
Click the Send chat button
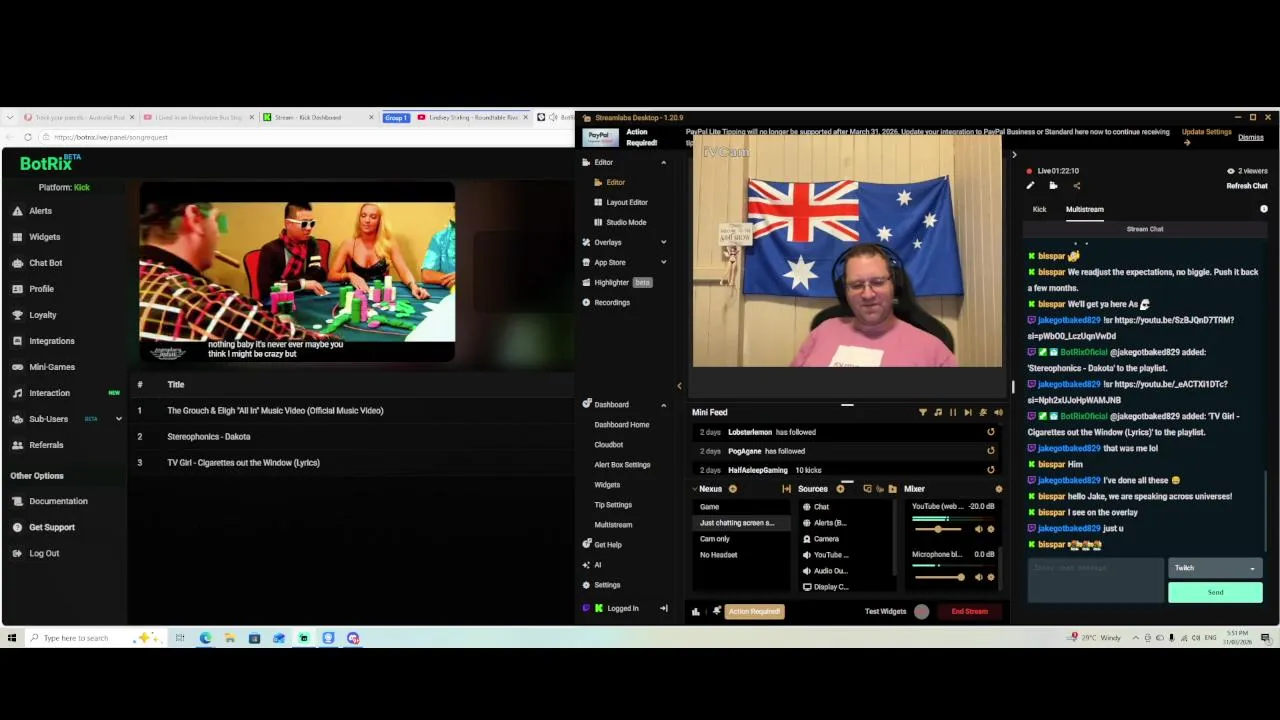tap(1215, 592)
